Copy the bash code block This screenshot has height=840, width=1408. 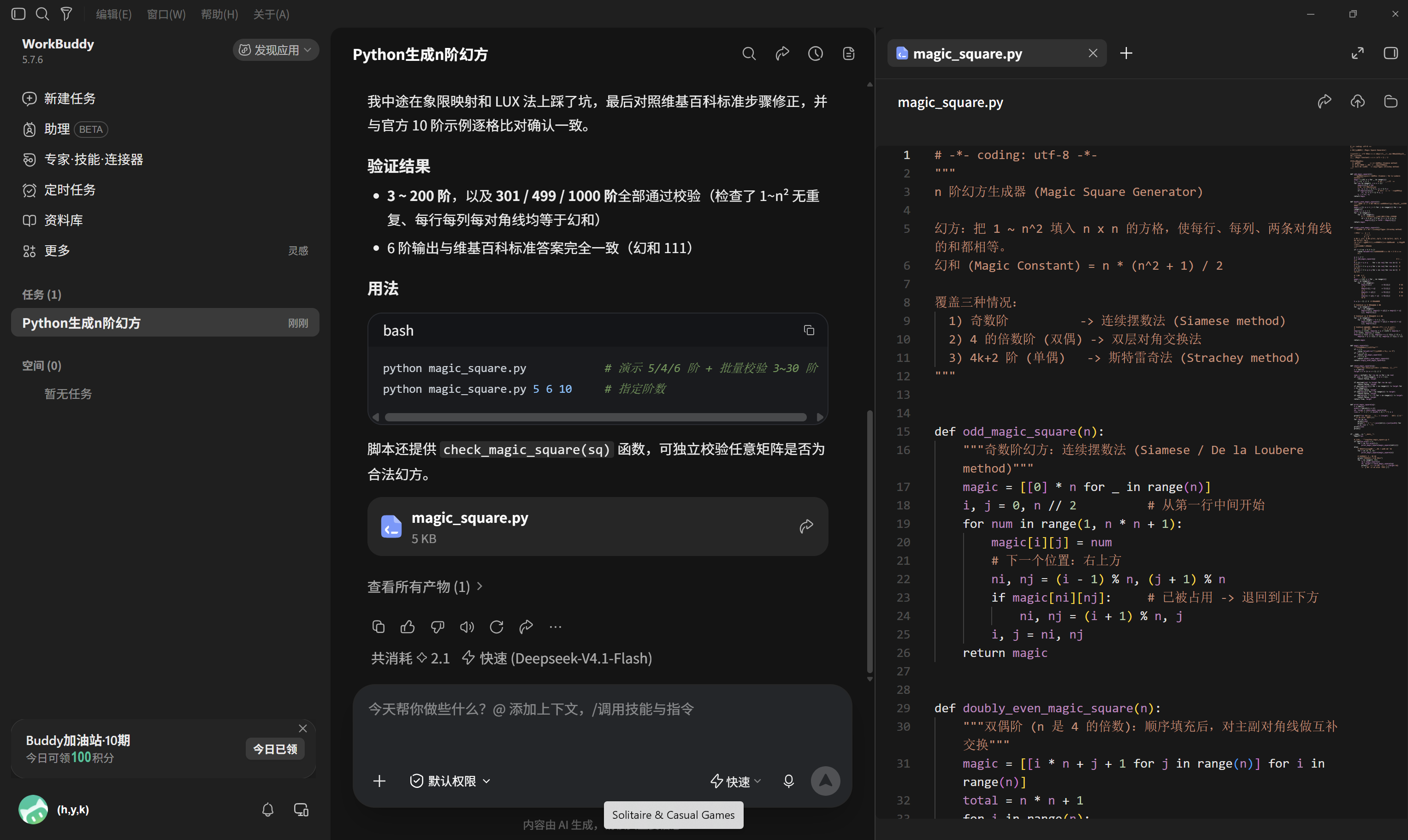click(x=809, y=330)
